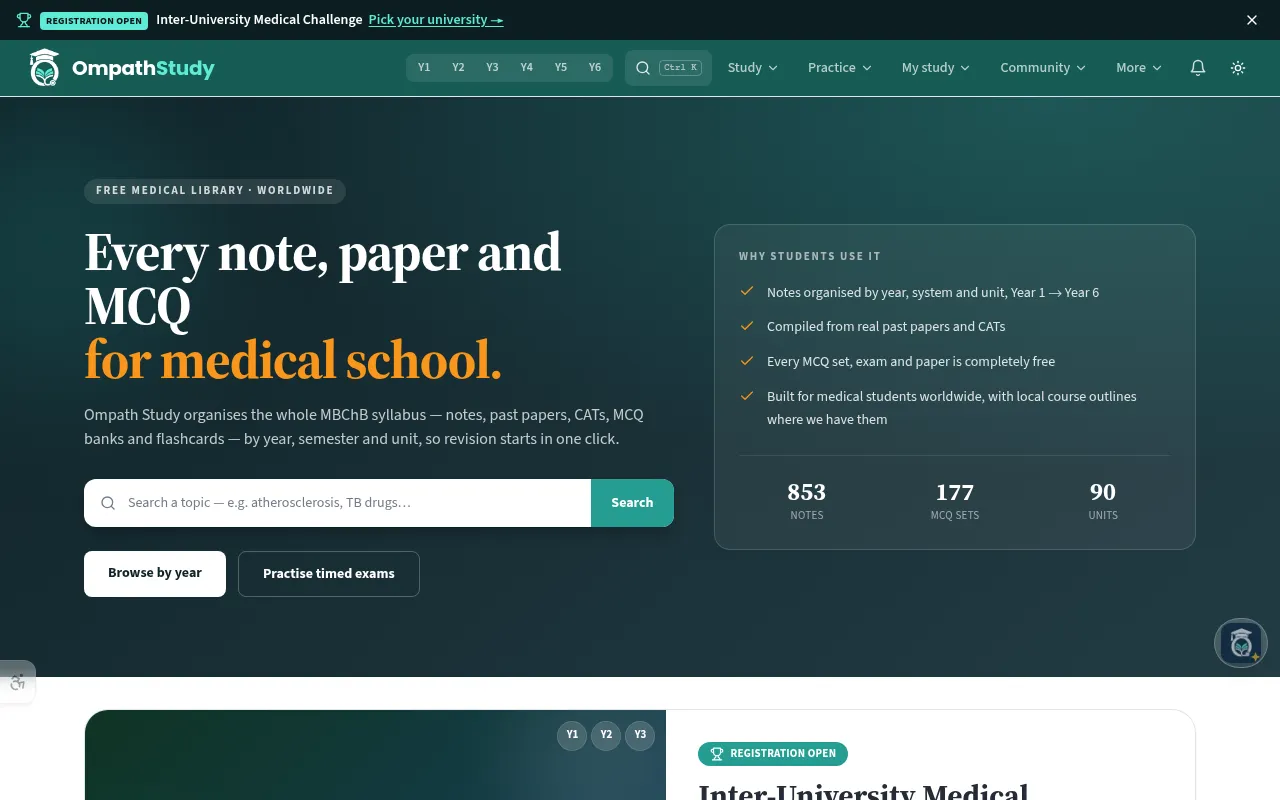Follow the Pick your university link
The width and height of the screenshot is (1280, 800).
tap(436, 20)
